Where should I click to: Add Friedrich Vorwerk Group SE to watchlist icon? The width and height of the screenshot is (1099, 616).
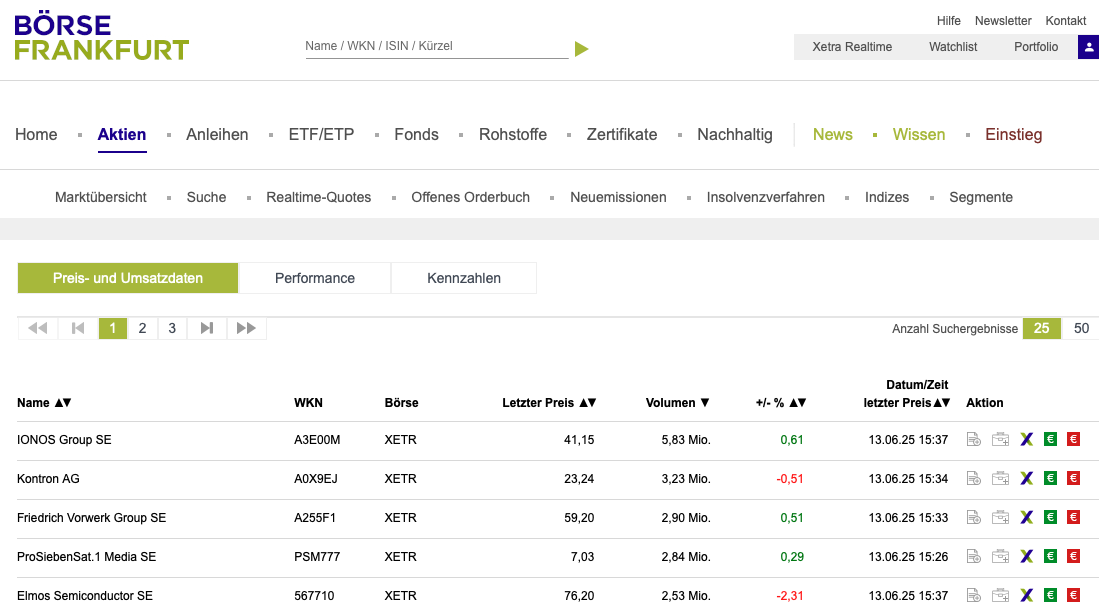coord(974,517)
